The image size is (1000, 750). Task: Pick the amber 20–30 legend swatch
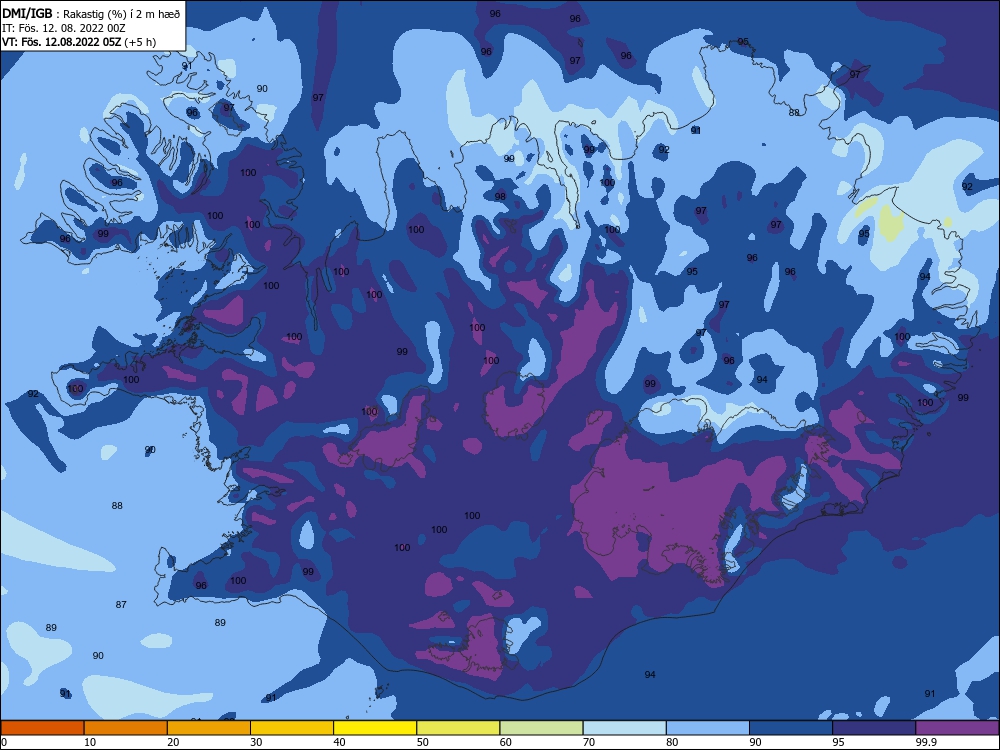coord(209,728)
